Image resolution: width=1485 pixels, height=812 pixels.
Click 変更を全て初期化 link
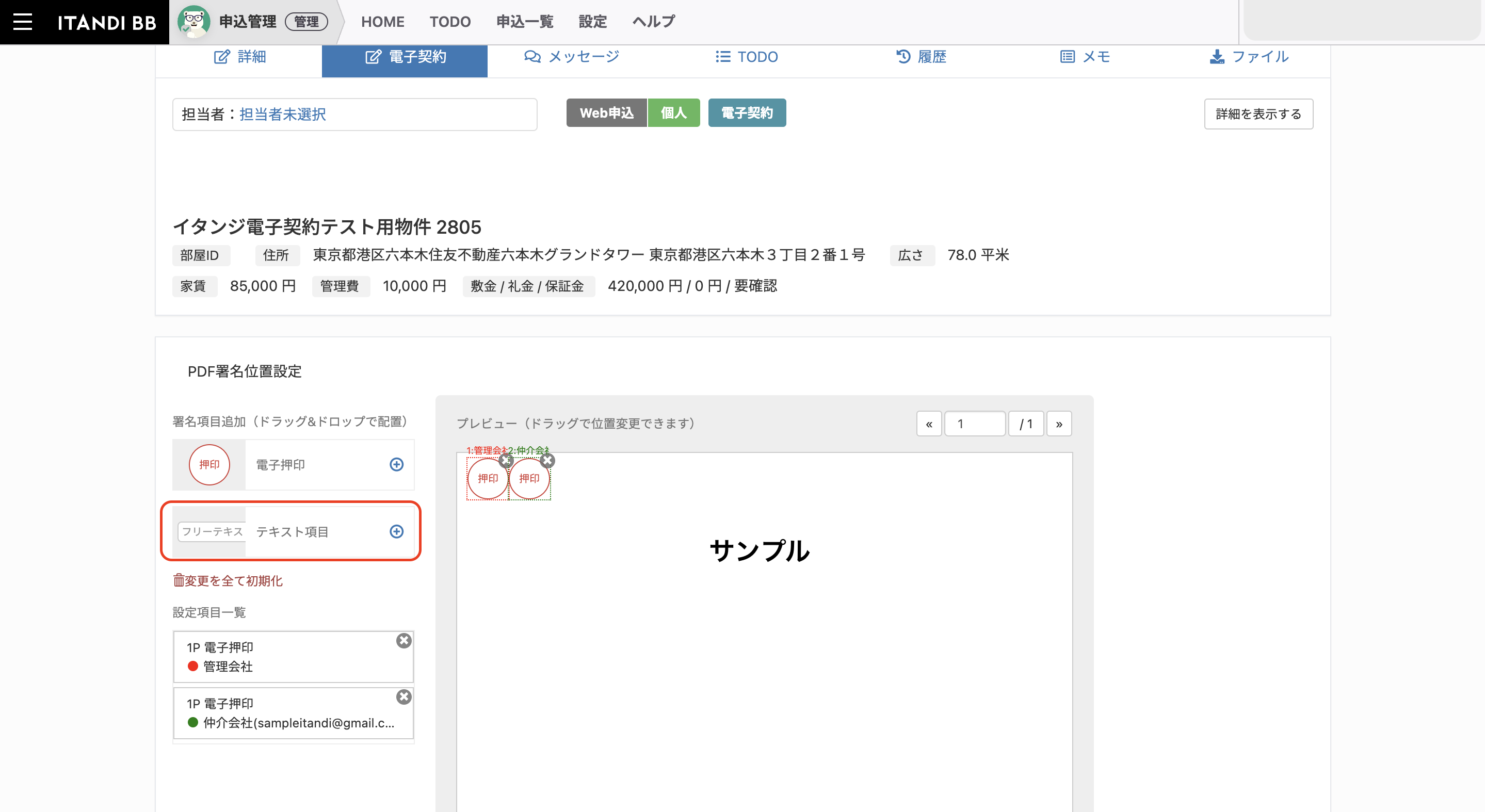(228, 580)
